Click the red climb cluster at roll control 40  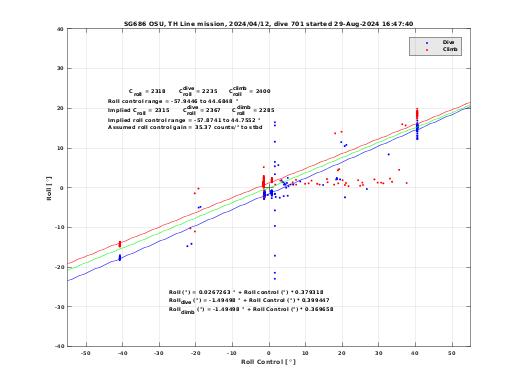click(x=417, y=114)
